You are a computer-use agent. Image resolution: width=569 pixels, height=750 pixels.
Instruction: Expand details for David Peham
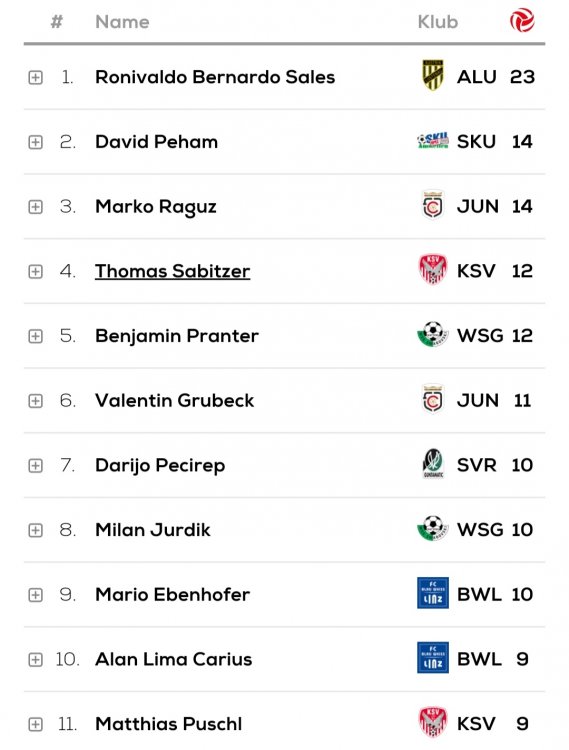pyautogui.click(x=35, y=142)
